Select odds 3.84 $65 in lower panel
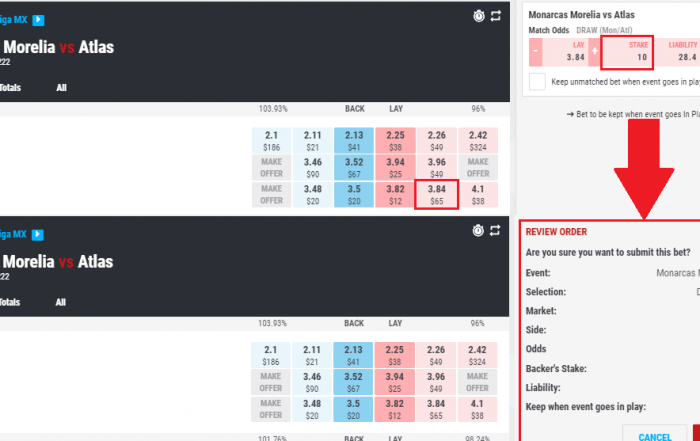700x441 pixels. 436,409
